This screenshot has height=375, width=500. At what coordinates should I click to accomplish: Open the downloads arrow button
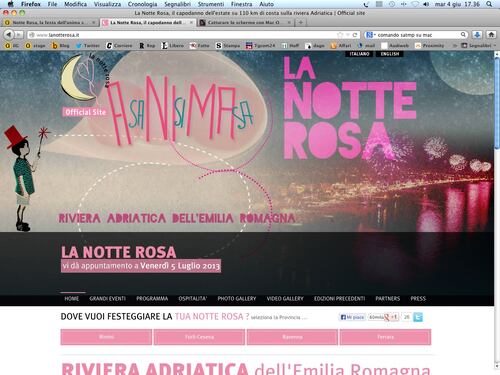(477, 35)
